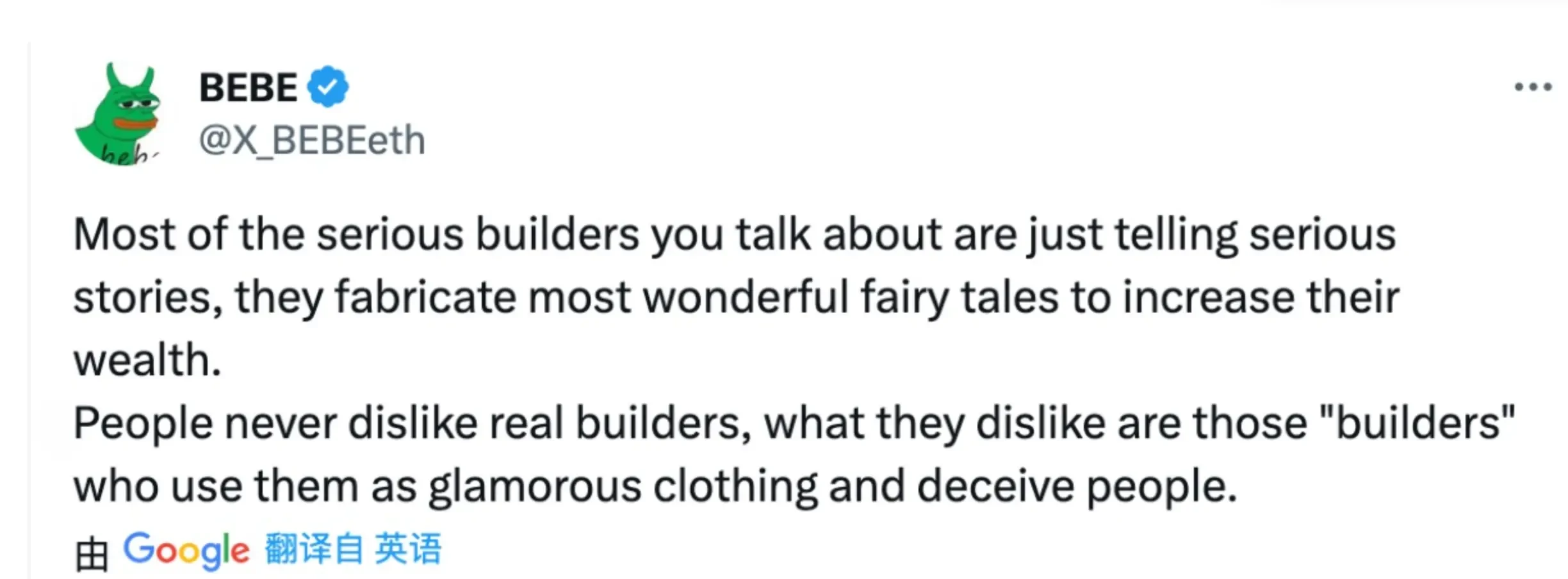Click the tweet's opening word "Most"
The height and width of the screenshot is (579, 1568).
click(124, 234)
